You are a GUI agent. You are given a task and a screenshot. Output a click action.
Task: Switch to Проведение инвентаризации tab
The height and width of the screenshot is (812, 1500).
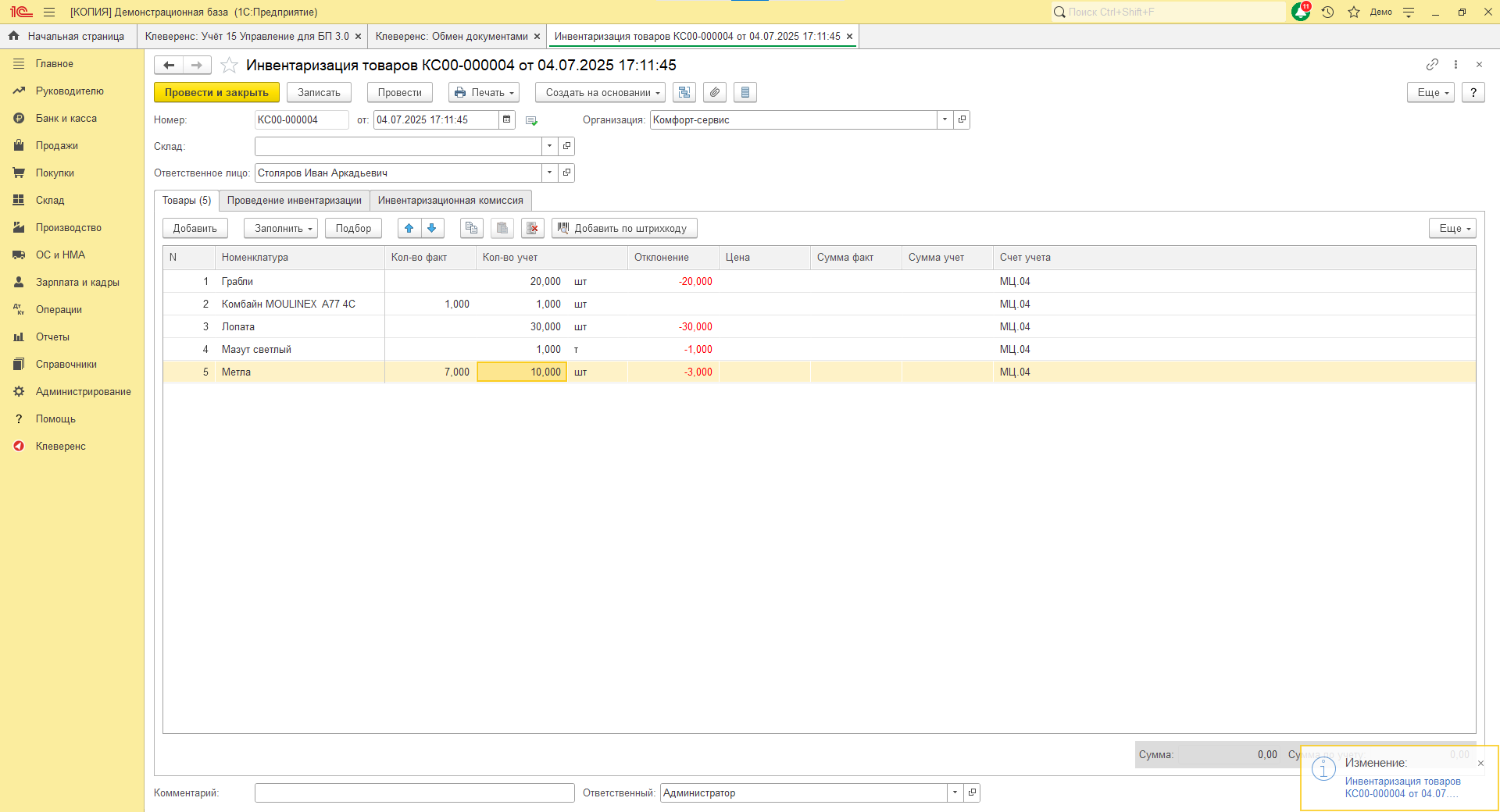coord(295,201)
